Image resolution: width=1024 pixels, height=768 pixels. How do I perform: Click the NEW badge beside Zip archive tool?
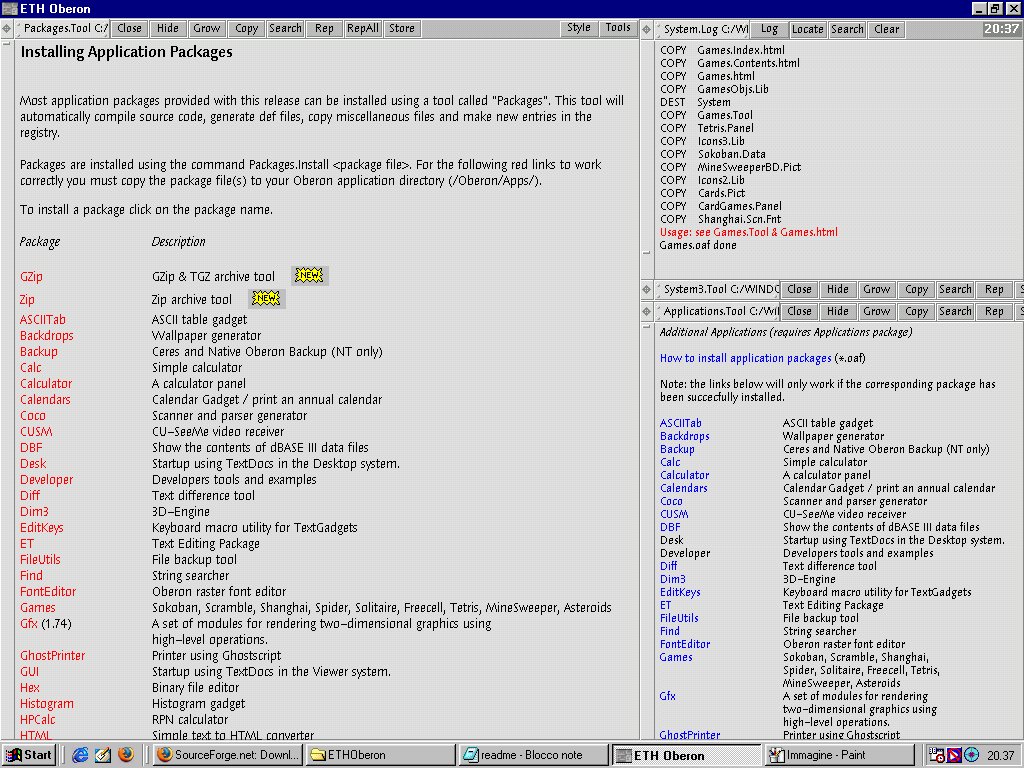267,298
